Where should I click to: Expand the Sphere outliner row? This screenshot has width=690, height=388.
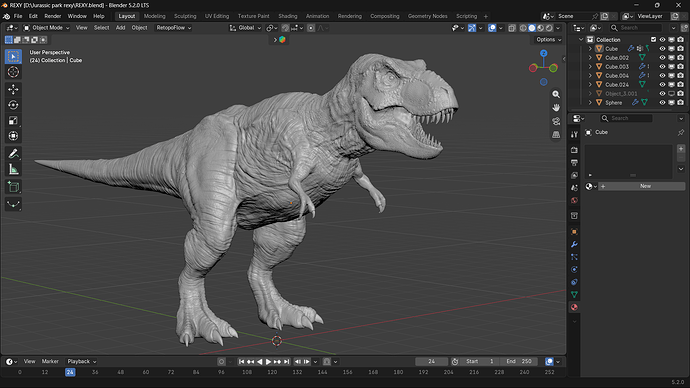pyautogui.click(x=590, y=102)
